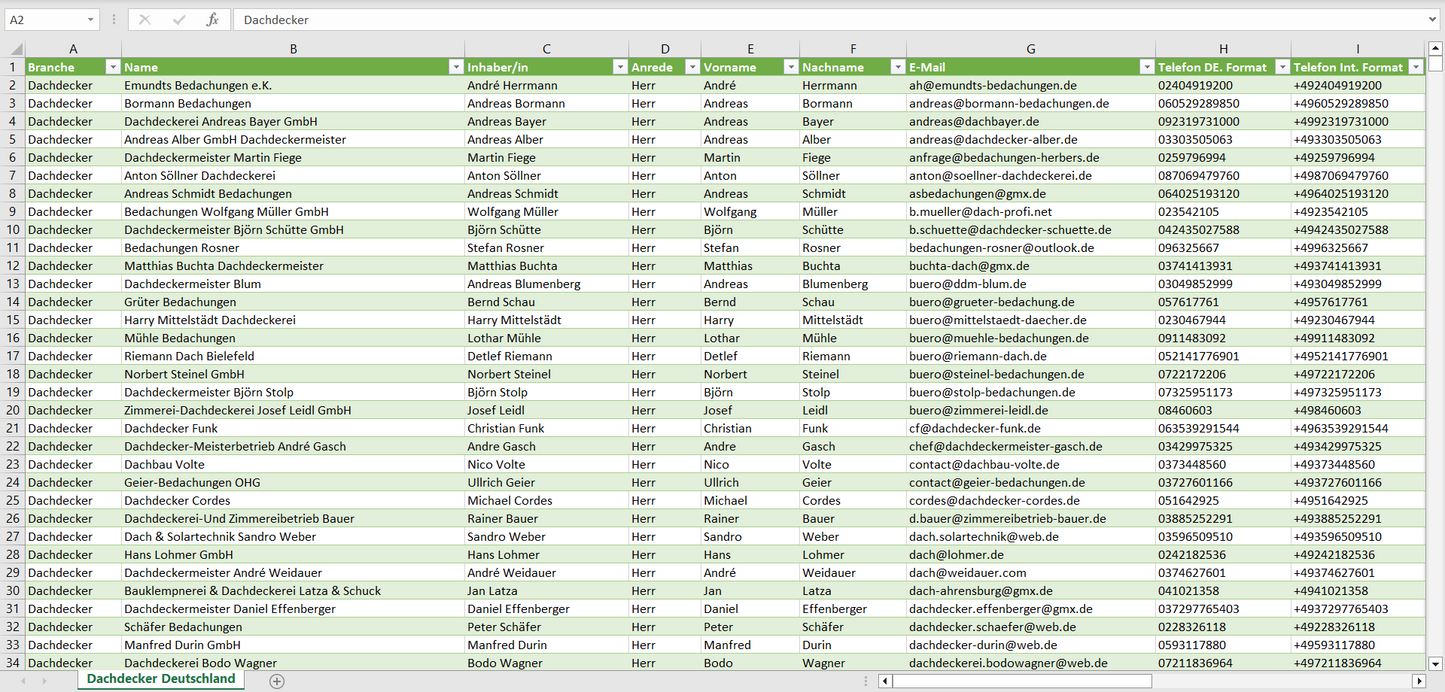Add a new sheet with plus icon
This screenshot has width=1445, height=692.
tap(277, 681)
